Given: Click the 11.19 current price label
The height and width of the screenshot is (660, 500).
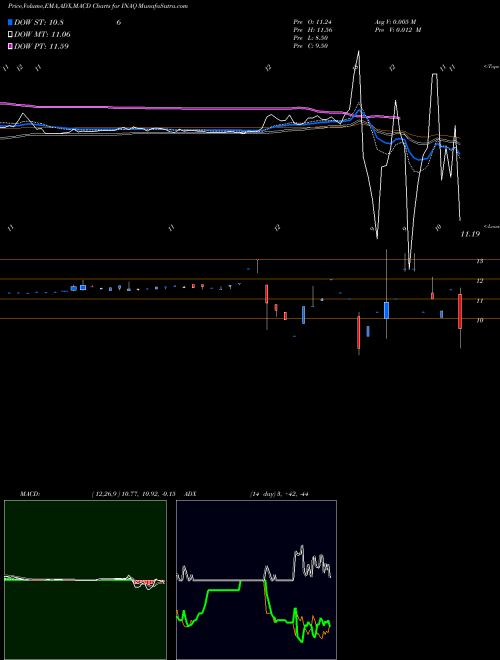Looking at the screenshot, I should (x=470, y=234).
